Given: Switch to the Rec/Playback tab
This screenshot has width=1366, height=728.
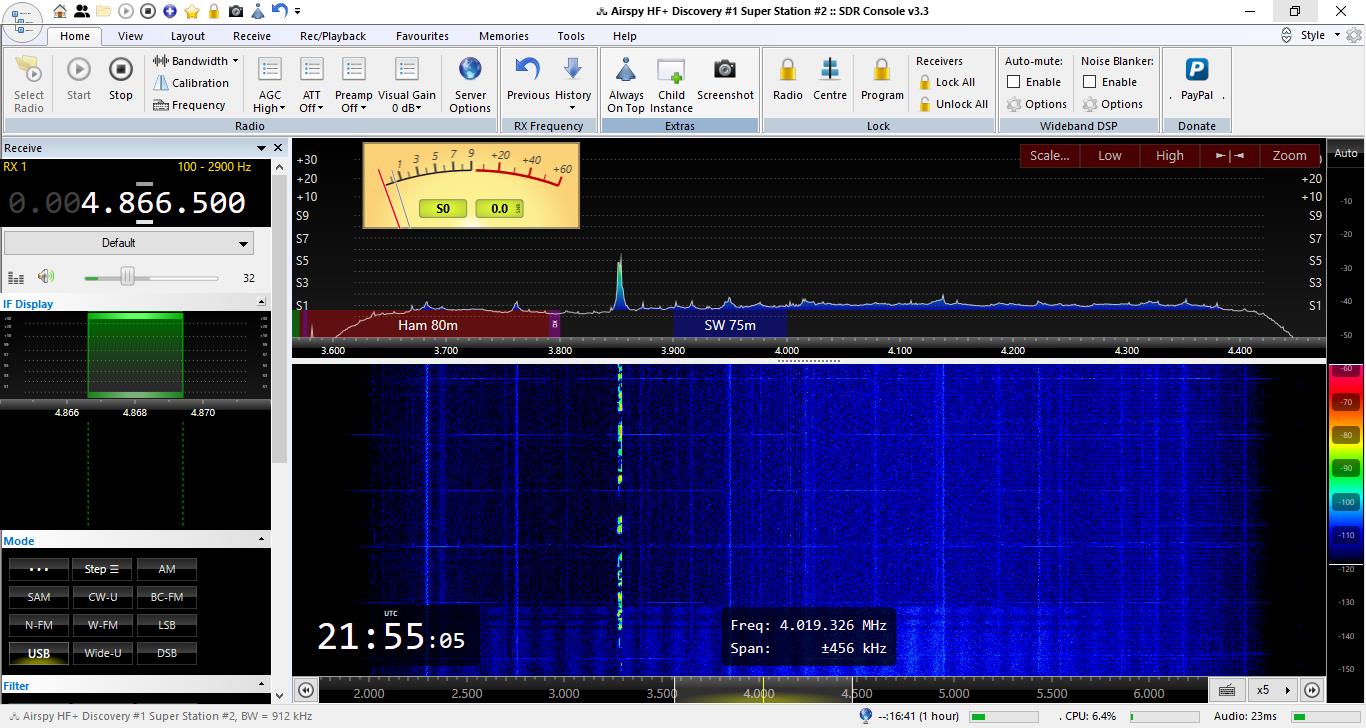Looking at the screenshot, I should click(333, 36).
